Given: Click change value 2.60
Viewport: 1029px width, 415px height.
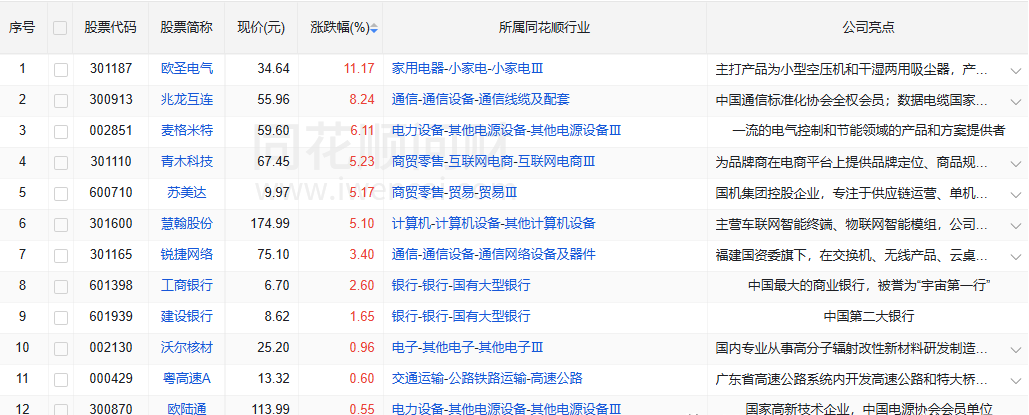Looking at the screenshot, I should [x=362, y=285].
